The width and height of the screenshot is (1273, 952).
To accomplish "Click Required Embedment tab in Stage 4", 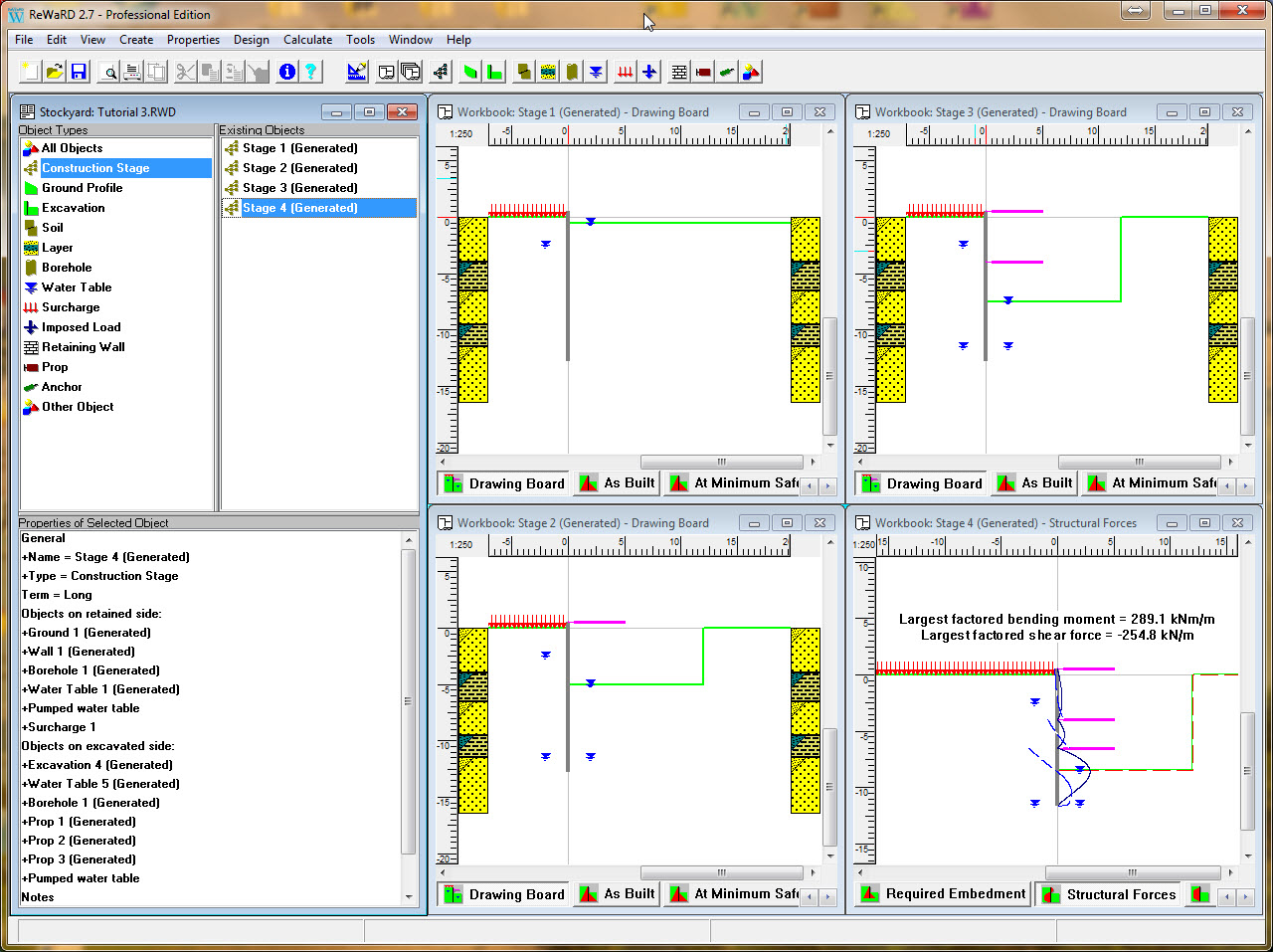I will [942, 894].
